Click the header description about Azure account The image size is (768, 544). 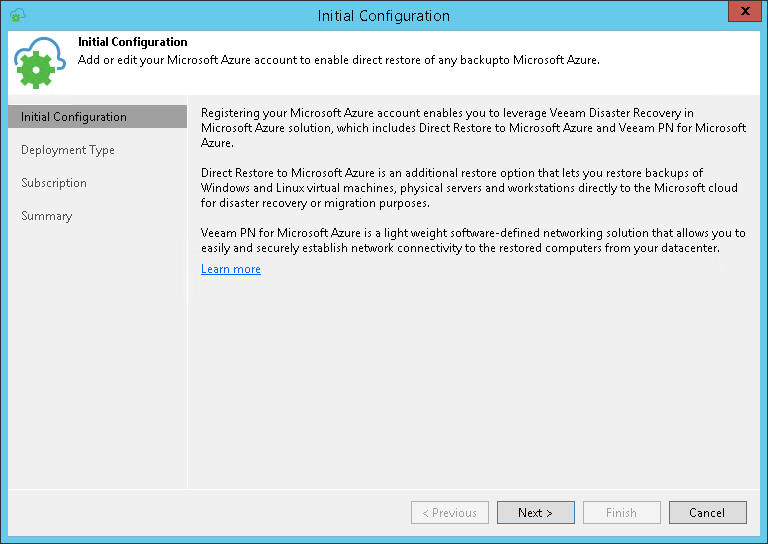click(x=338, y=60)
